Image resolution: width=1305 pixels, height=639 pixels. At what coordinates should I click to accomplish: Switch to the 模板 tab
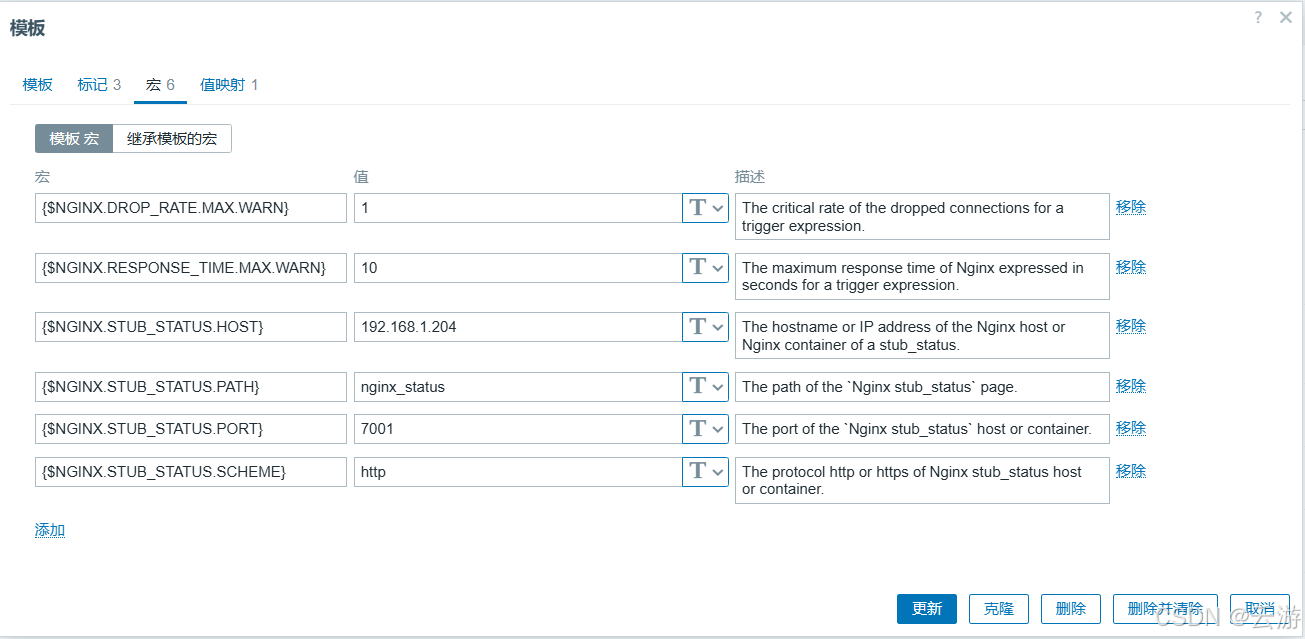(38, 85)
